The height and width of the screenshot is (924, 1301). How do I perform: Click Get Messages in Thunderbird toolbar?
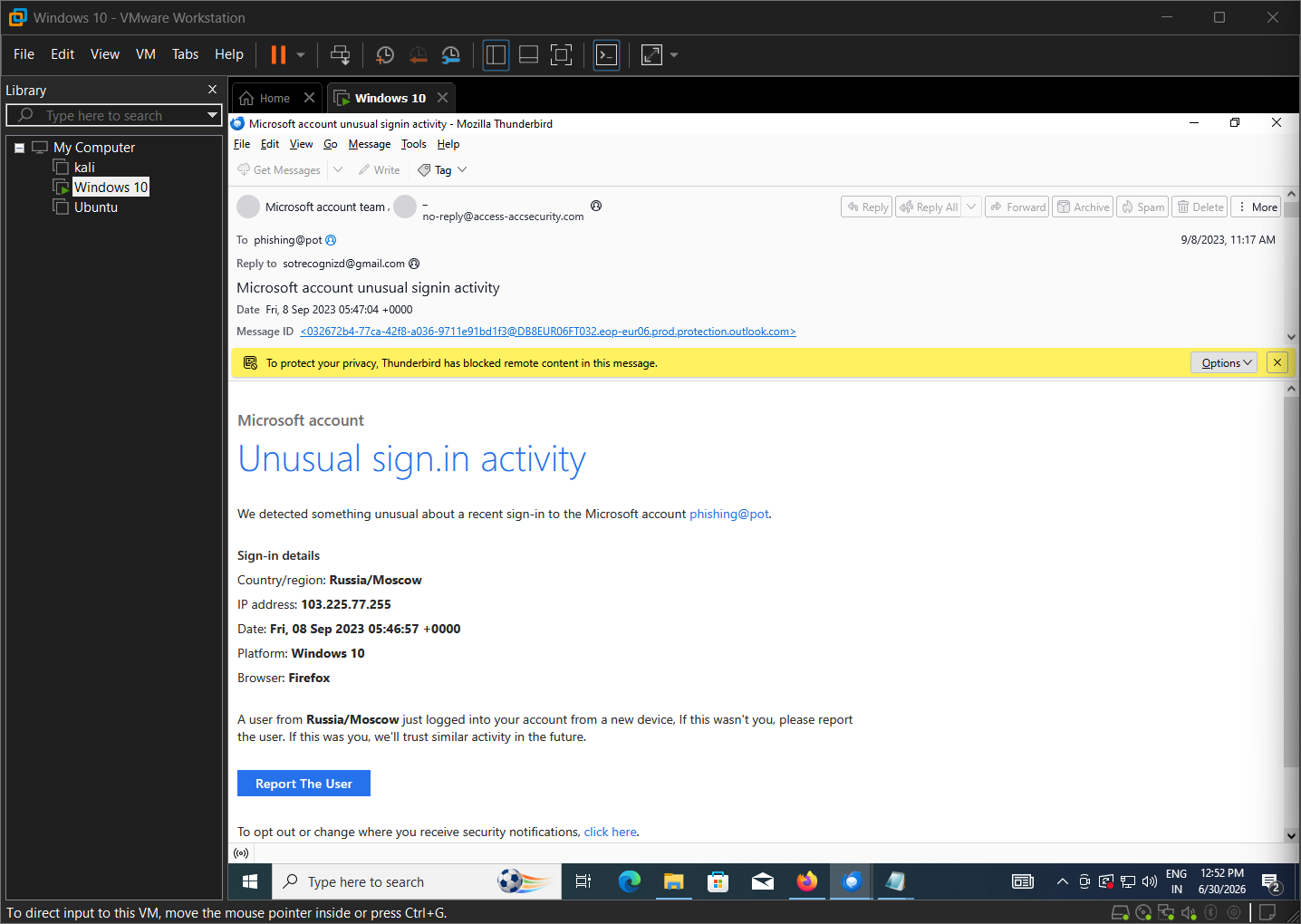(x=279, y=170)
